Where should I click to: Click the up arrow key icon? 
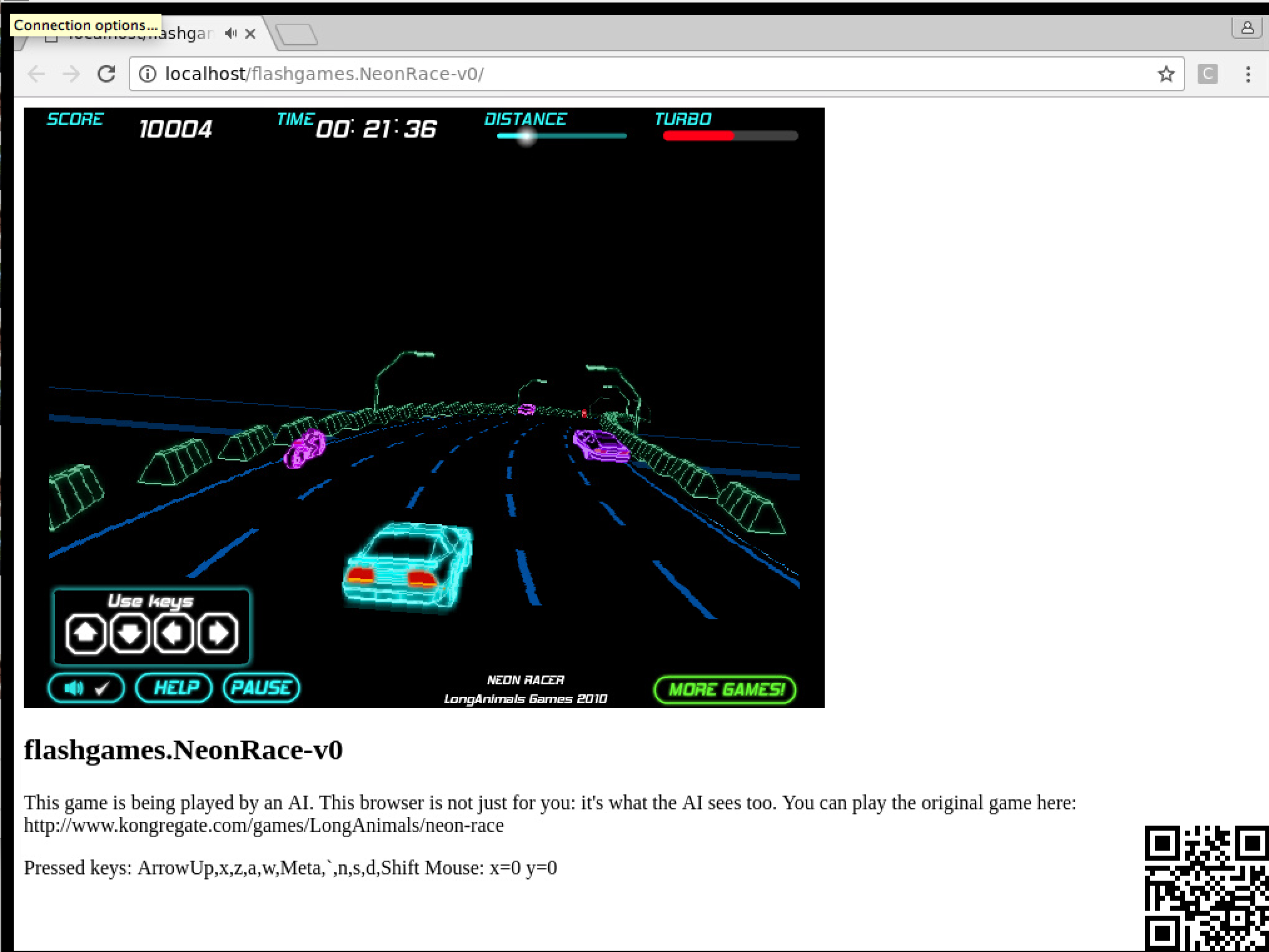coord(86,633)
